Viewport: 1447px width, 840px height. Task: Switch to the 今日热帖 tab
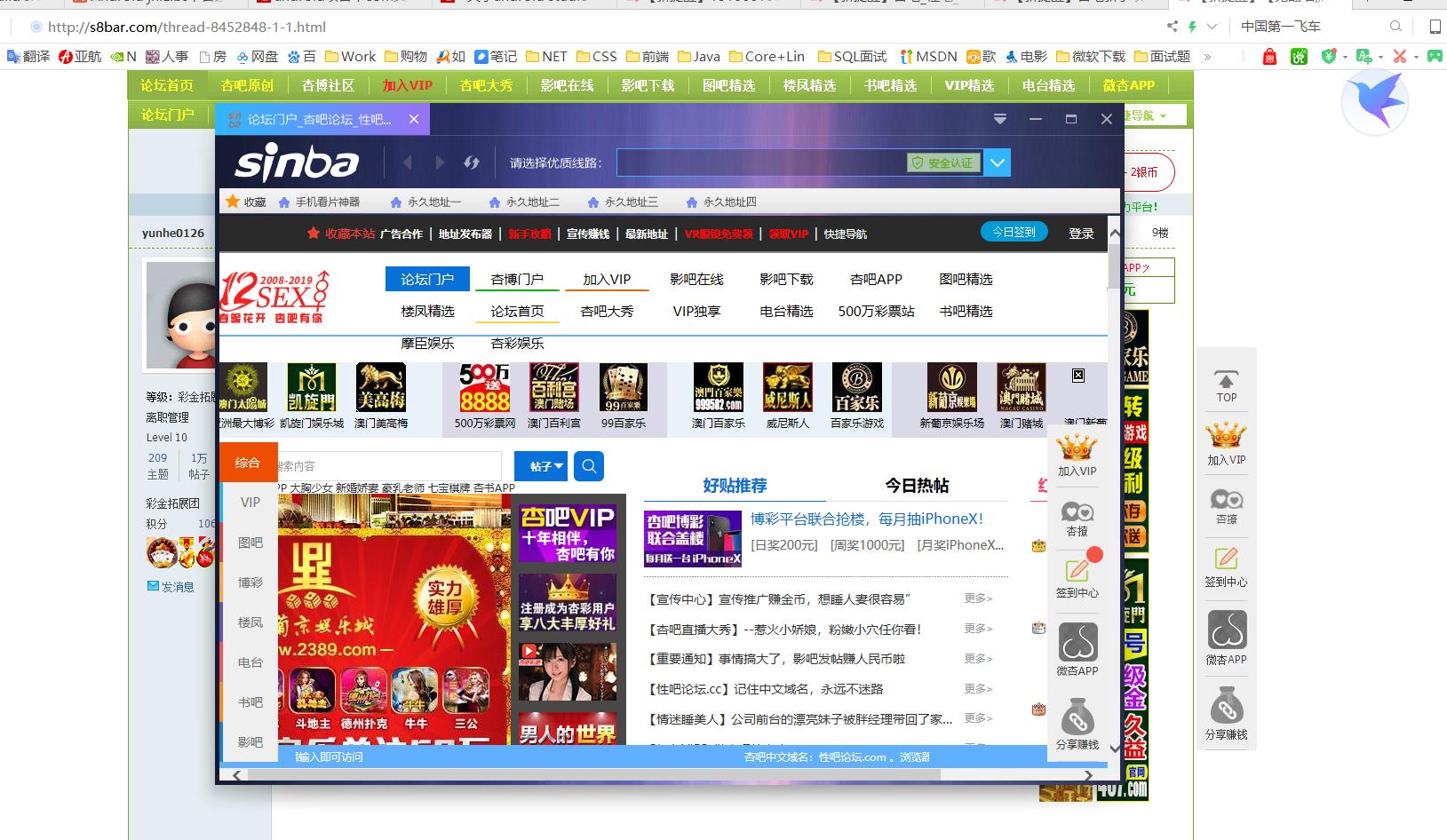[917, 486]
